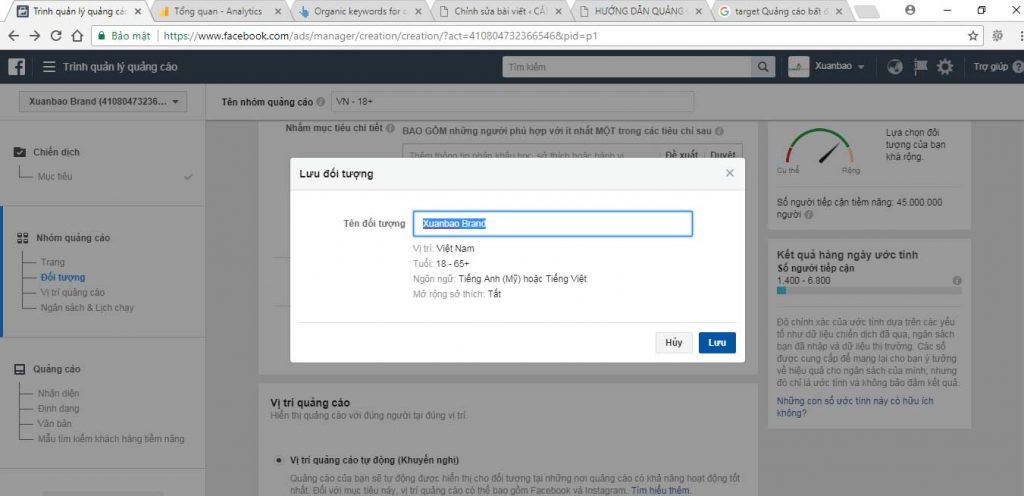Click the Số người tiếp cận progress bar
This screenshot has height=496, width=1024.
[869, 291]
